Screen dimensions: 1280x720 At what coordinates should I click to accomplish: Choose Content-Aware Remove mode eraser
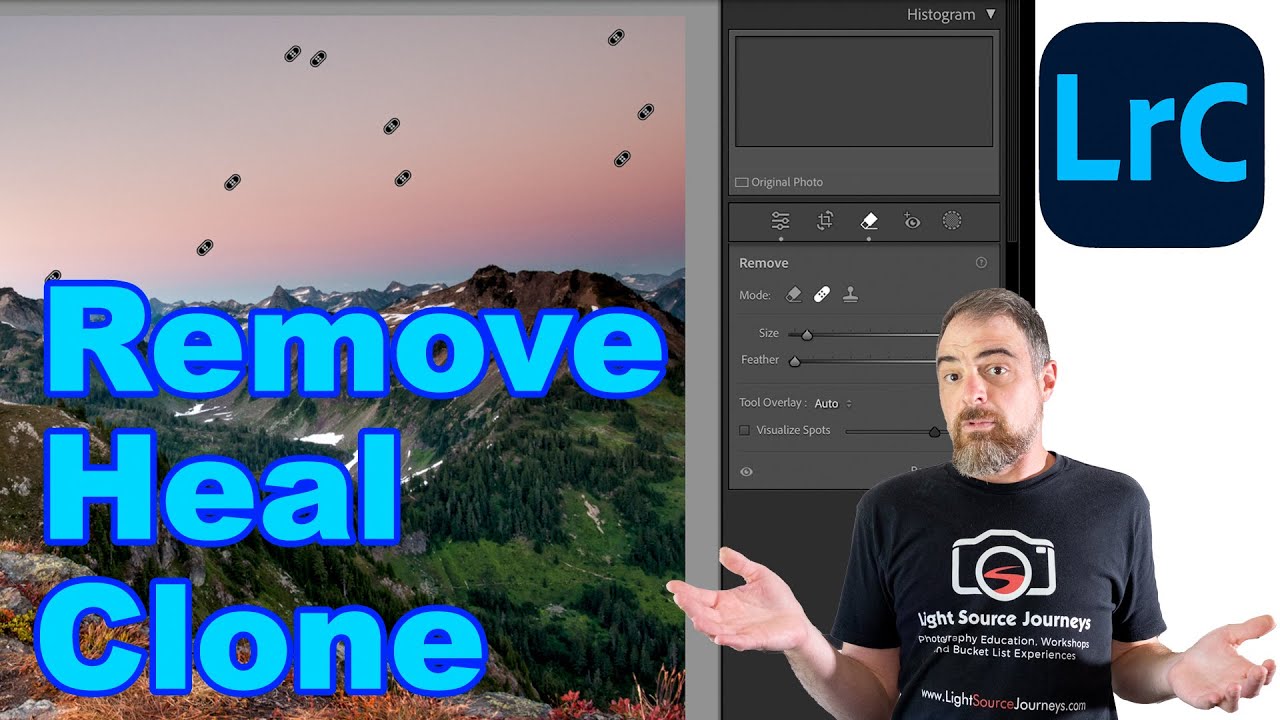pos(794,295)
